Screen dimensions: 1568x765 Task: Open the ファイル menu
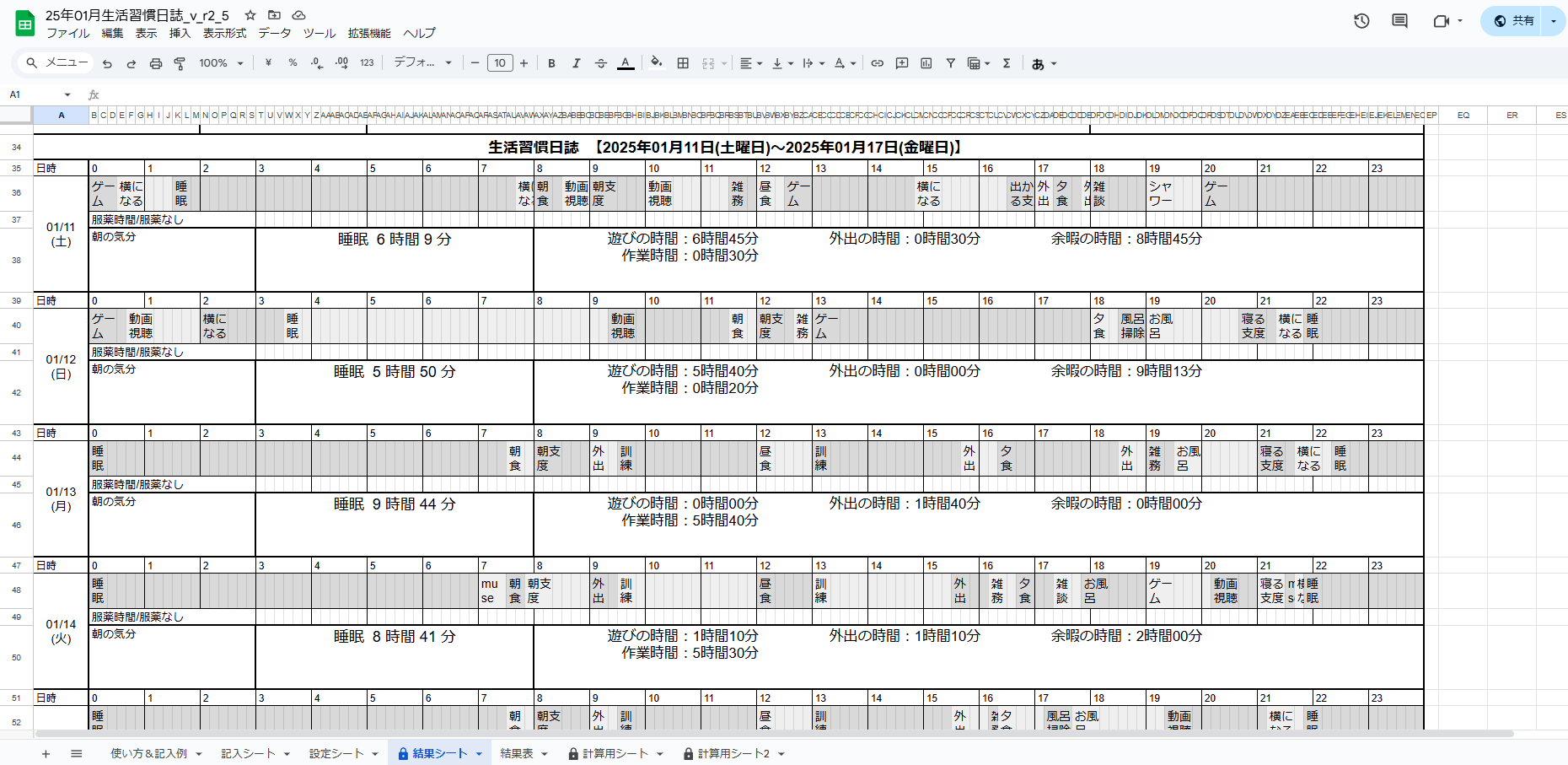coord(68,34)
